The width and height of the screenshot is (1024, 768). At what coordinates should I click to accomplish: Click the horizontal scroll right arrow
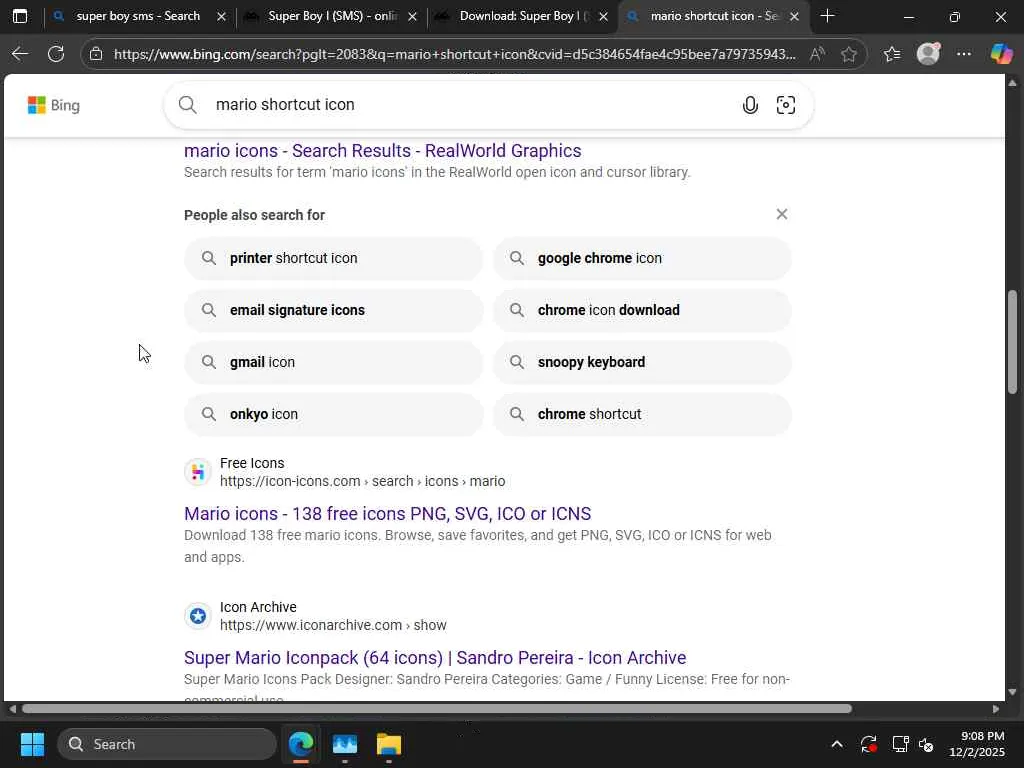(x=996, y=709)
